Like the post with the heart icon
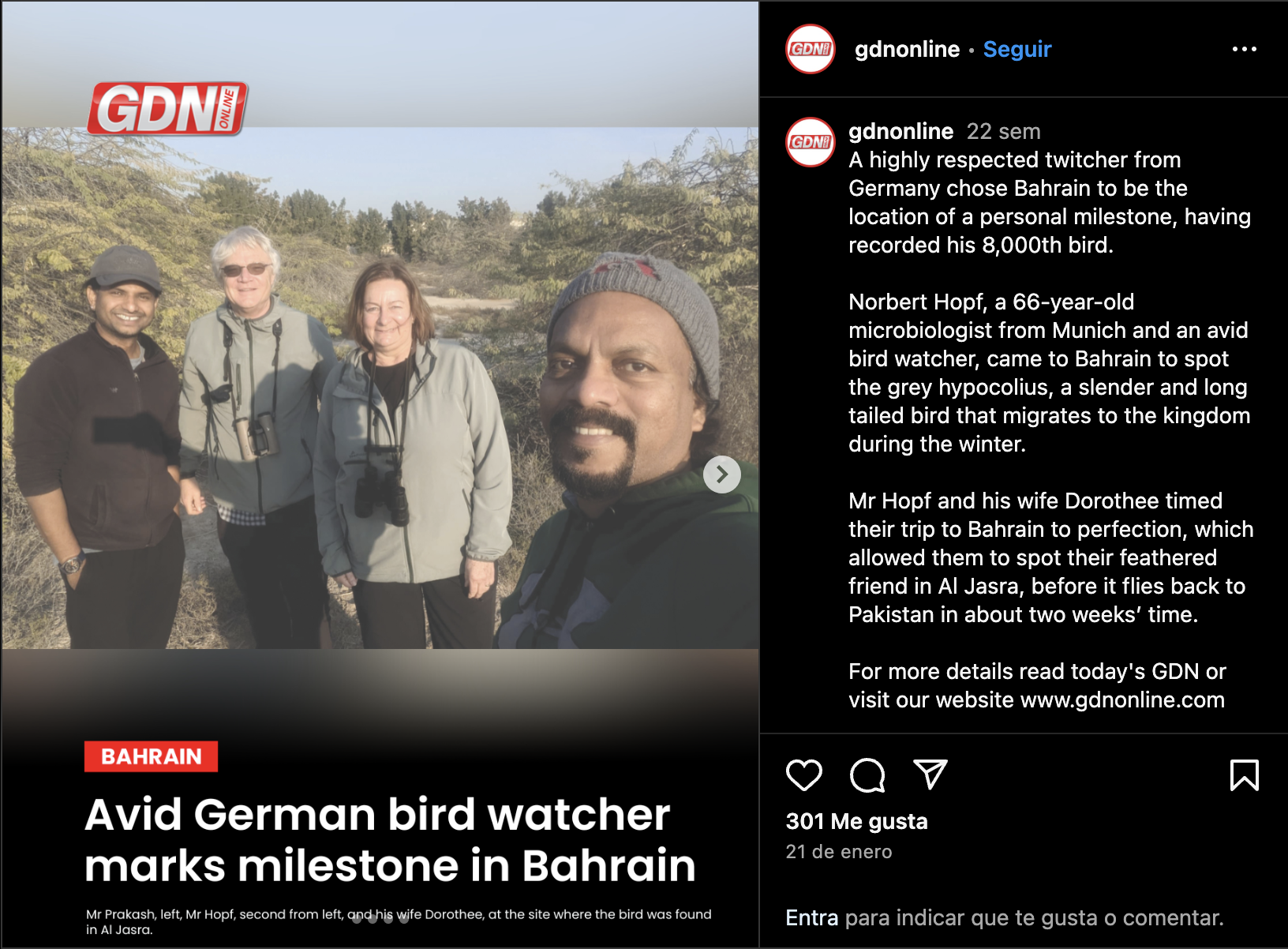 click(804, 775)
